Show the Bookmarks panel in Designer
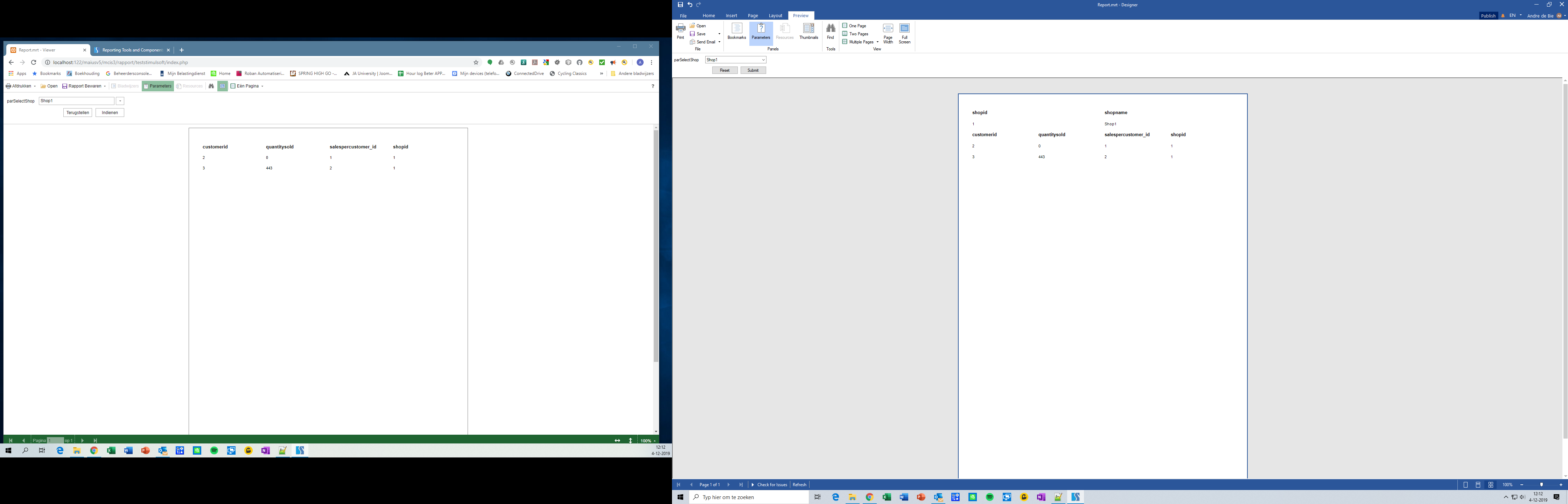1568x504 pixels. [x=736, y=31]
